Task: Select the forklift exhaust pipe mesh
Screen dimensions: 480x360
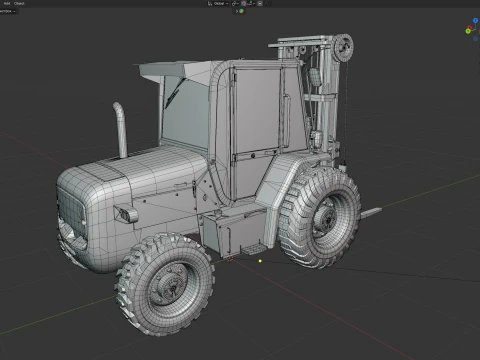Action: [x=120, y=130]
